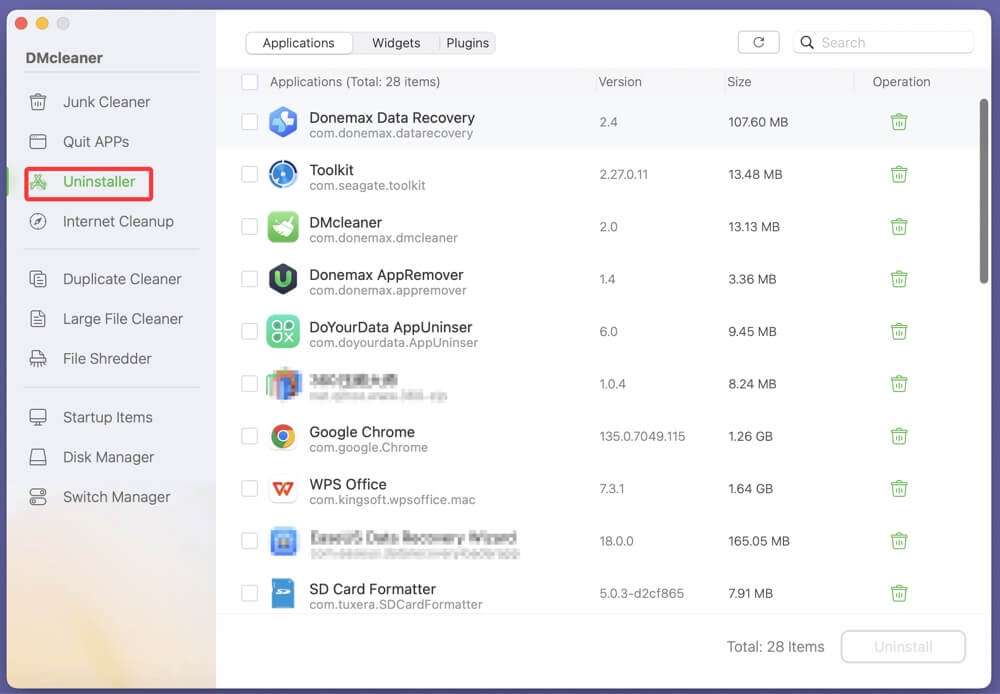Screen dimensions: 1000x694
Task: Click the green trash icon for Google Chrome
Action: (x=899, y=436)
